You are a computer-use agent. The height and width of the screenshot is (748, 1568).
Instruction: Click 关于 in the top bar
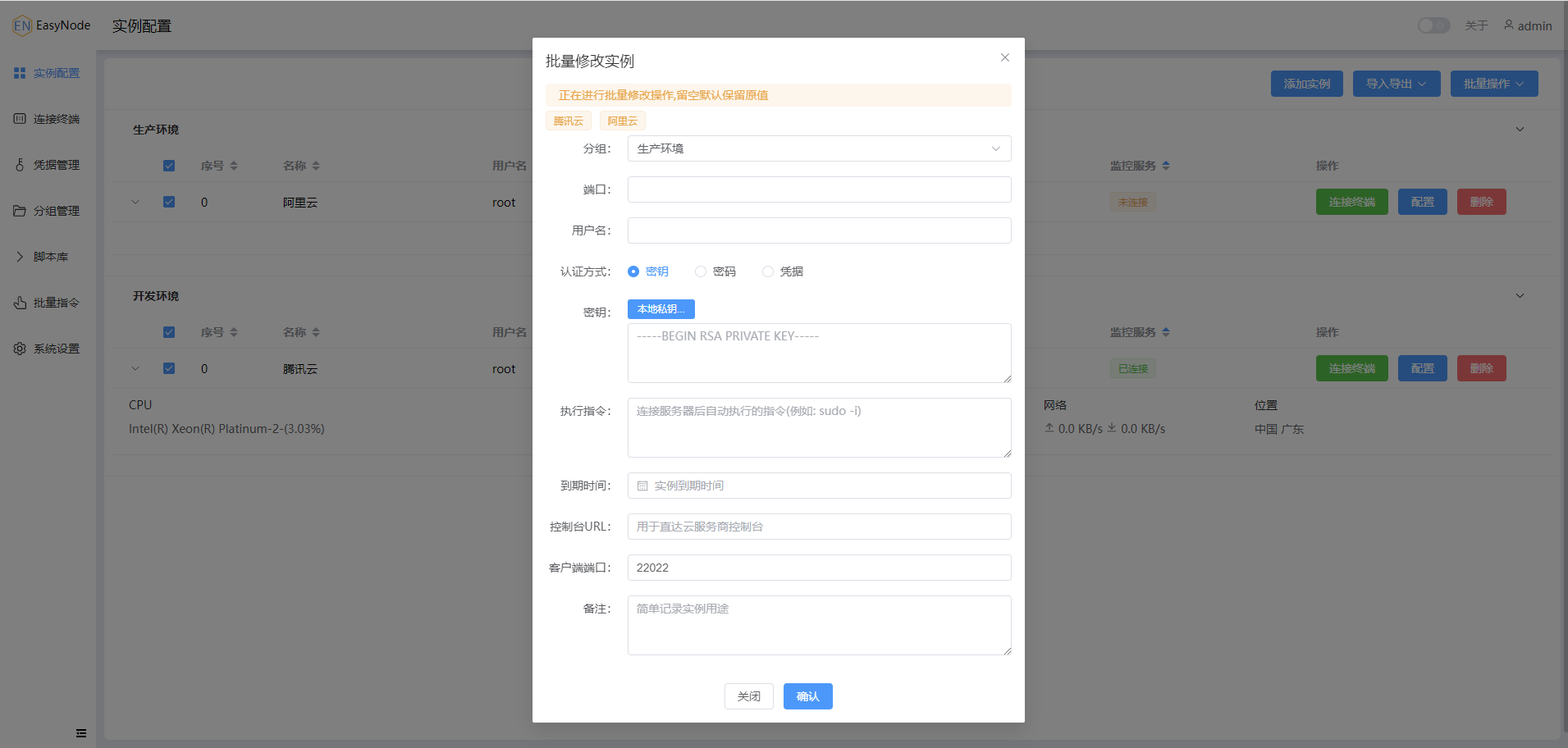(1476, 25)
